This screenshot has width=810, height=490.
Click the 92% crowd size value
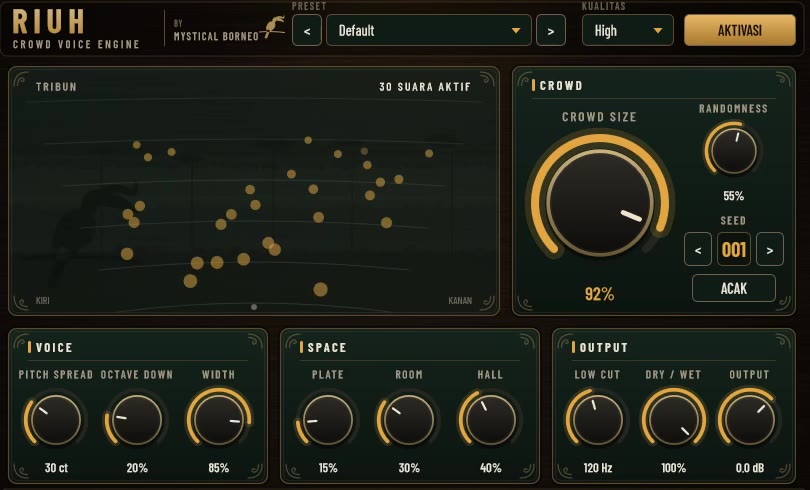(600, 294)
